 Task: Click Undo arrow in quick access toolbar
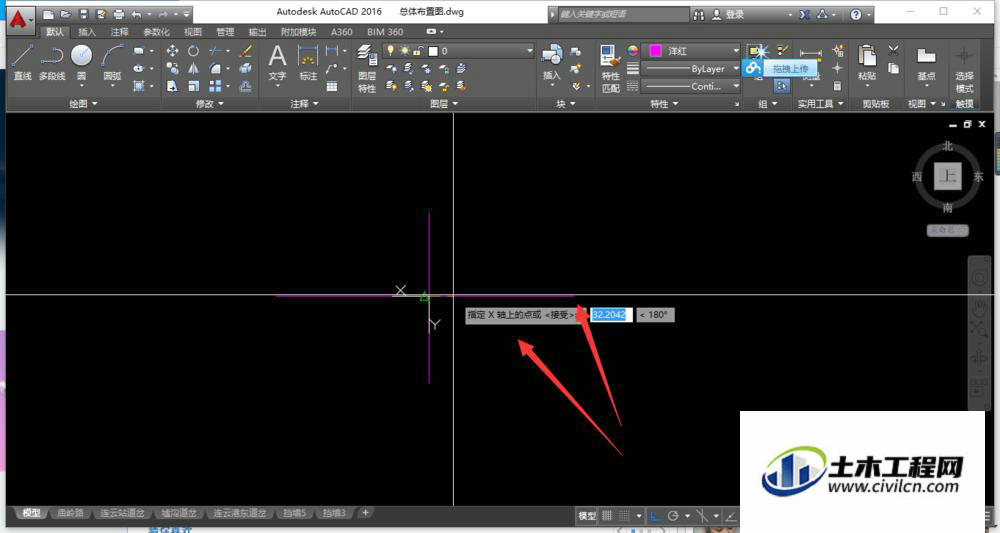click(136, 14)
